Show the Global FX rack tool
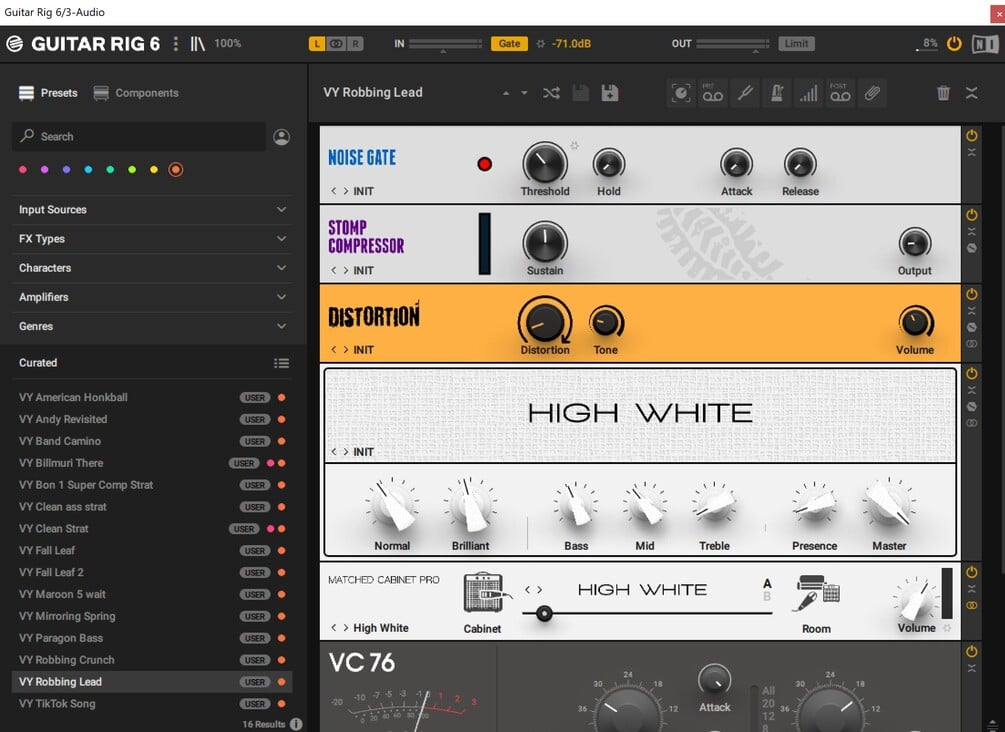Screen dimensions: 1005x732 (681, 94)
